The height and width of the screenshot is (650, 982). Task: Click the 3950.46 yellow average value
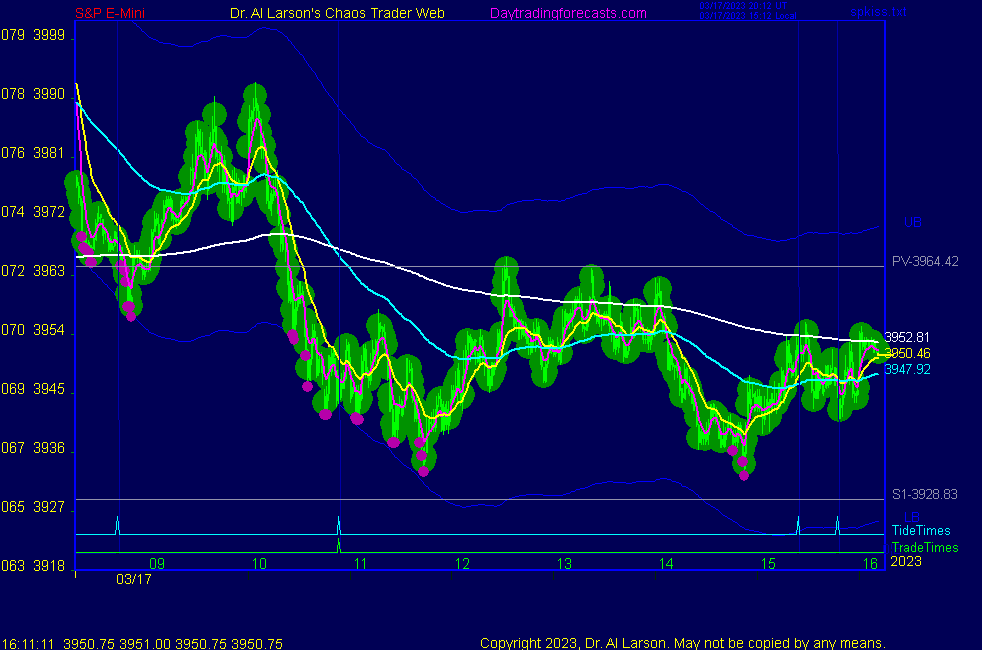pyautogui.click(x=908, y=353)
